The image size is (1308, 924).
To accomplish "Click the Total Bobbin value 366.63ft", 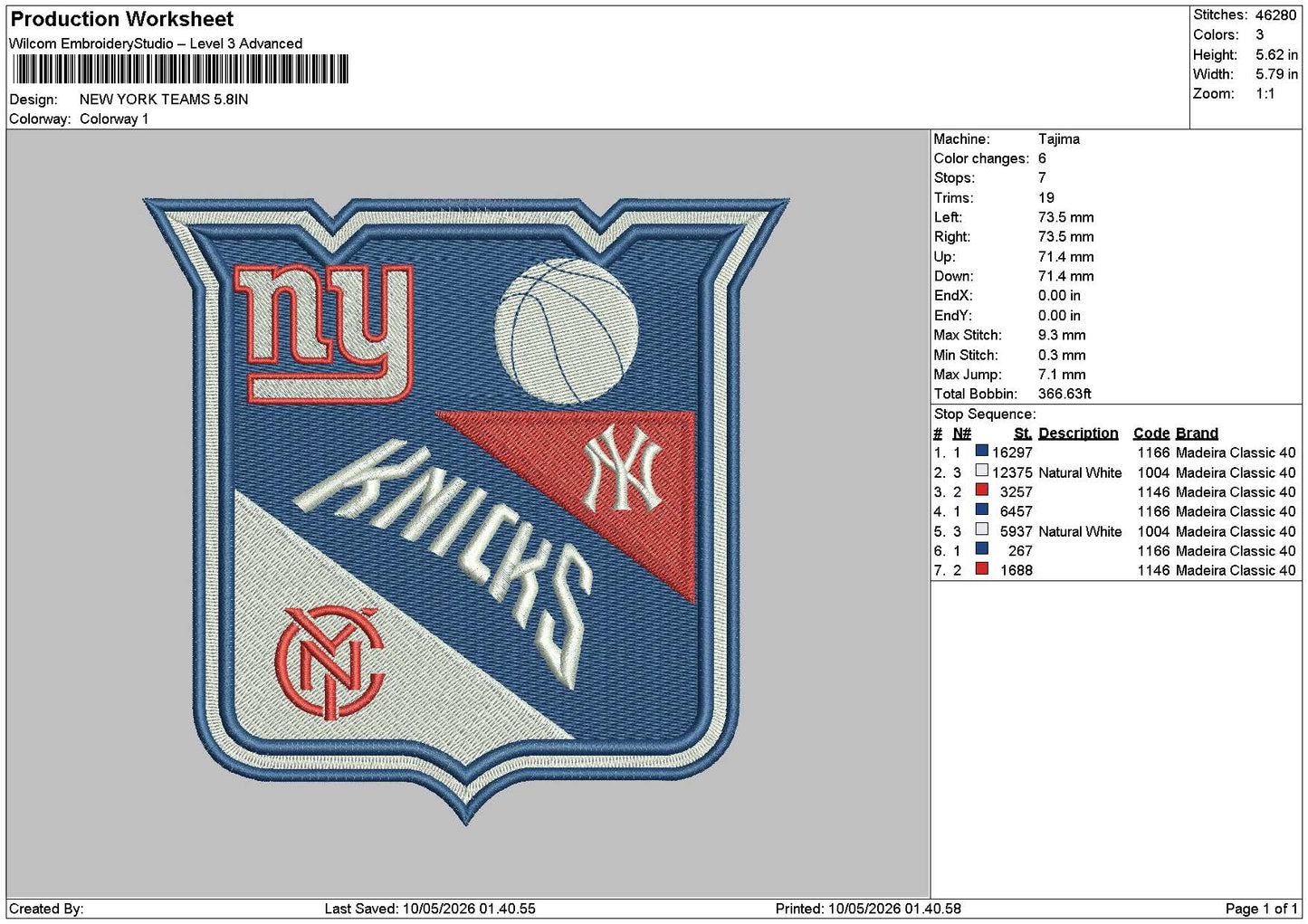I will [x=1065, y=394].
